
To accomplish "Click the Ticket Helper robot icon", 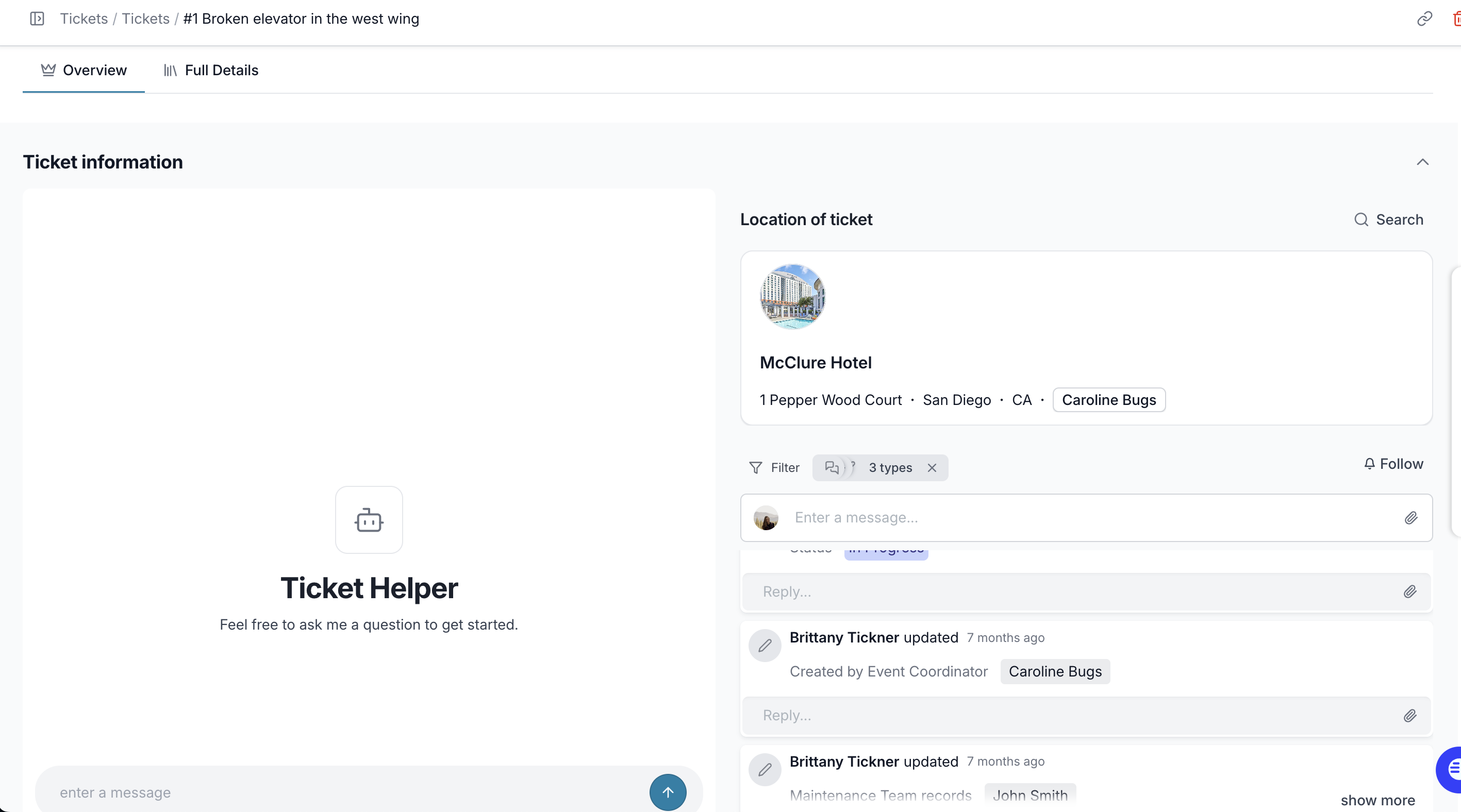I will pyautogui.click(x=369, y=520).
